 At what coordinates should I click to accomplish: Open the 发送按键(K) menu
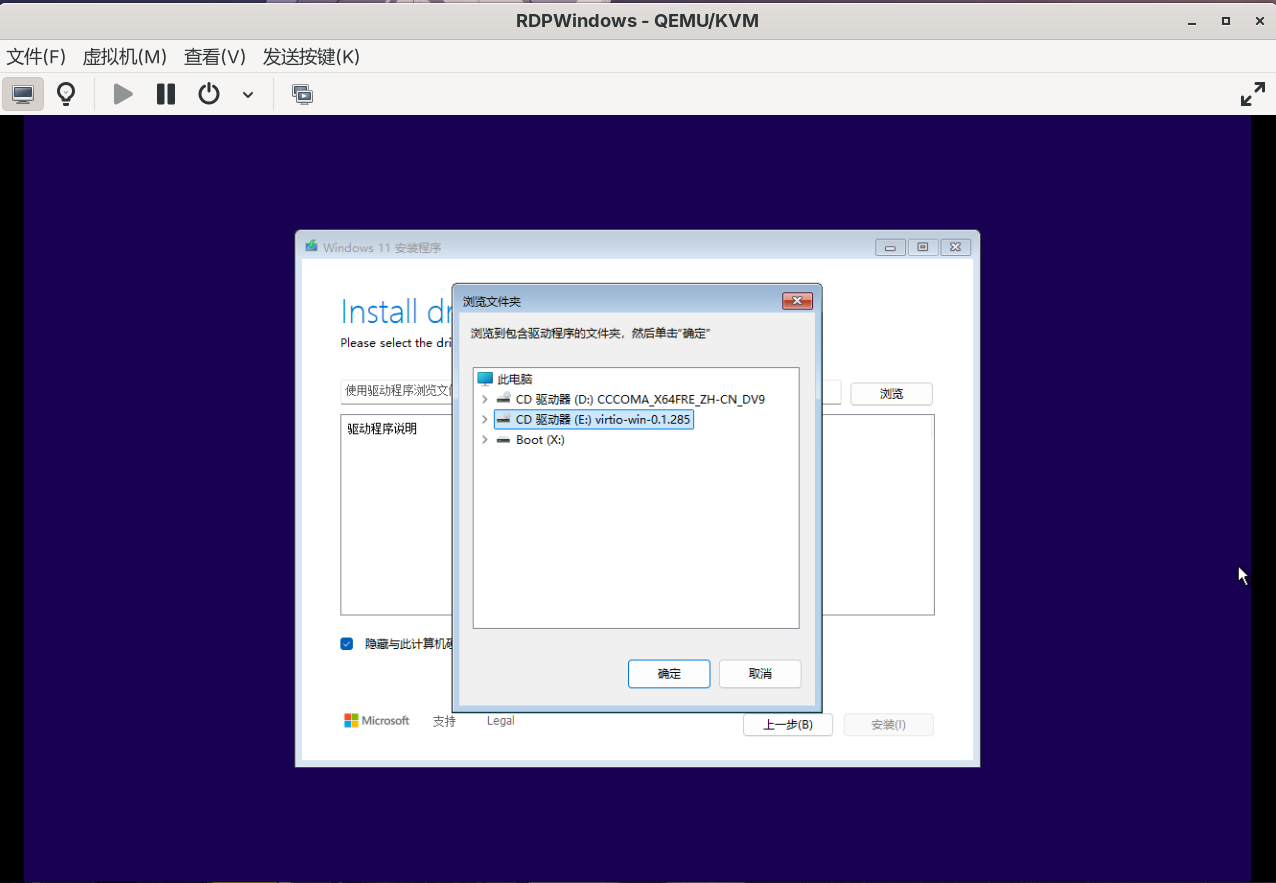point(311,57)
